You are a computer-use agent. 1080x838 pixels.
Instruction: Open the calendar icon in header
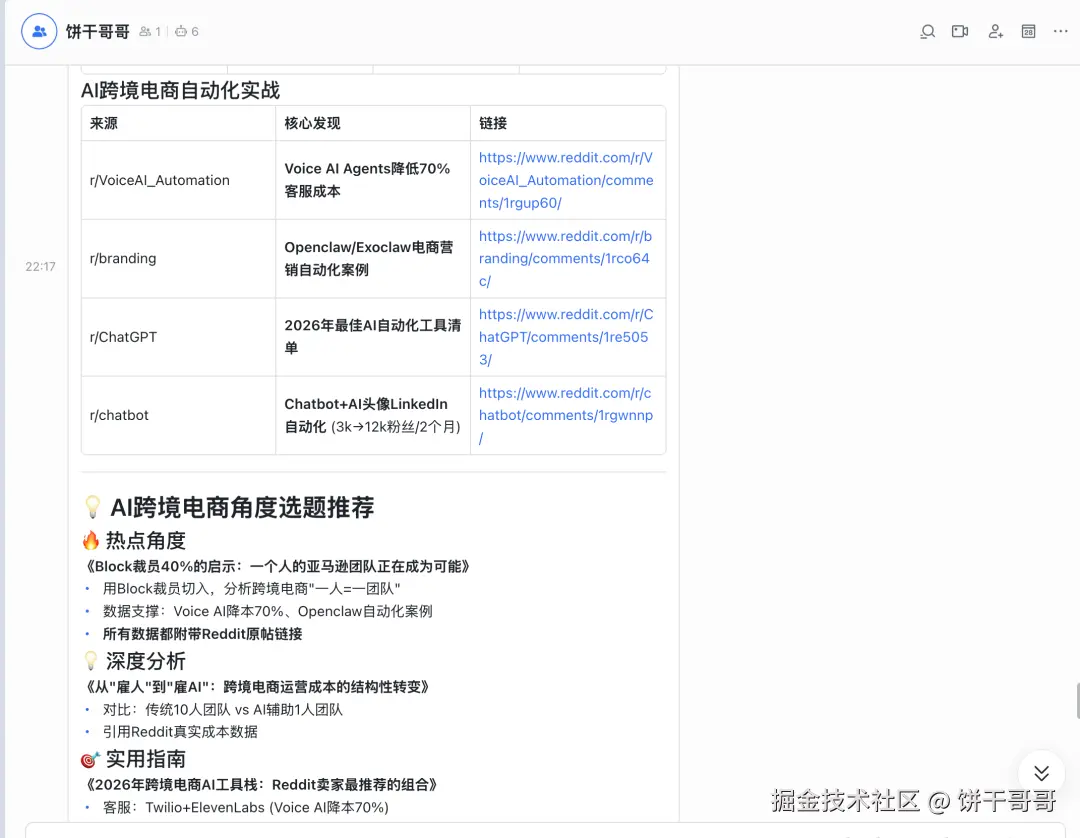coord(1028,32)
